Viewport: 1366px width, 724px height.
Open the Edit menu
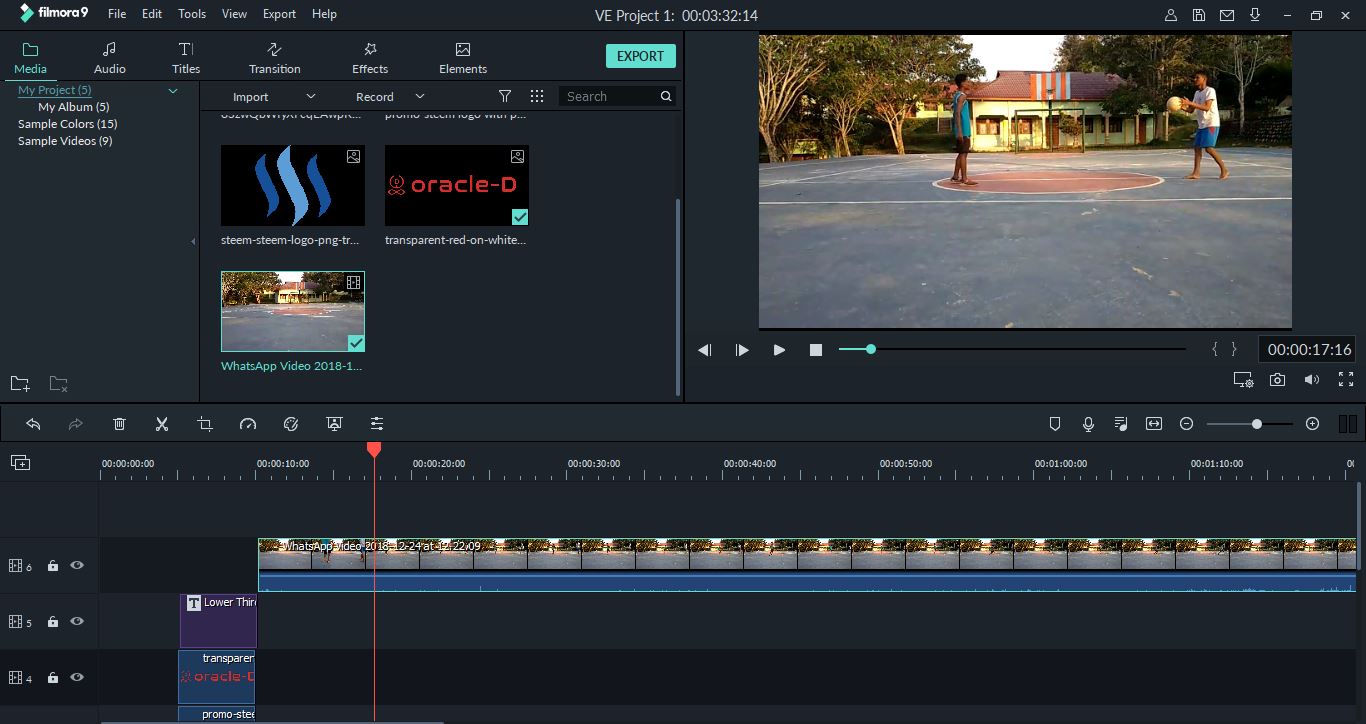(152, 14)
